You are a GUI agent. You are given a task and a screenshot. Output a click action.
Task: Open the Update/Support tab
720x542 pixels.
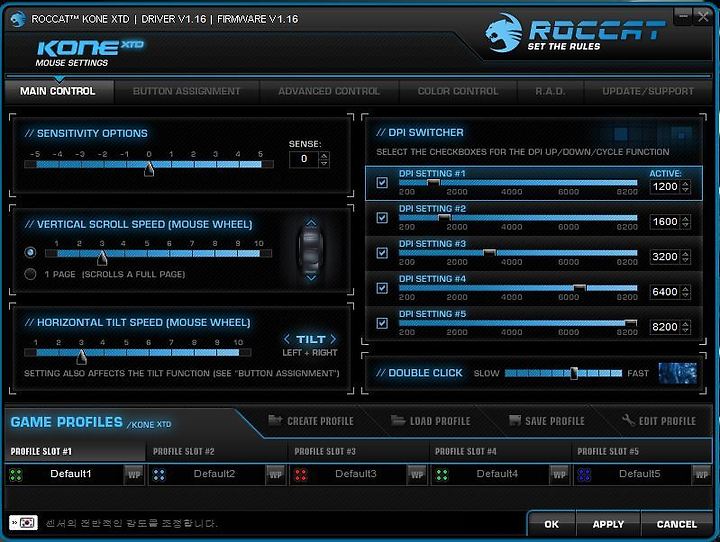[x=648, y=91]
